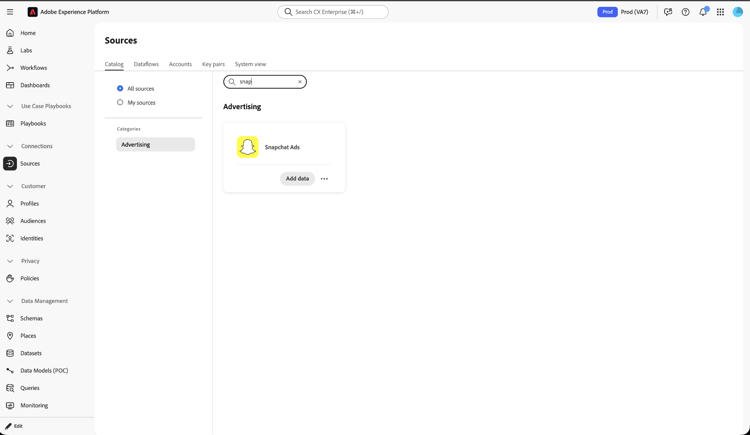Open the notifications bell

tap(703, 12)
